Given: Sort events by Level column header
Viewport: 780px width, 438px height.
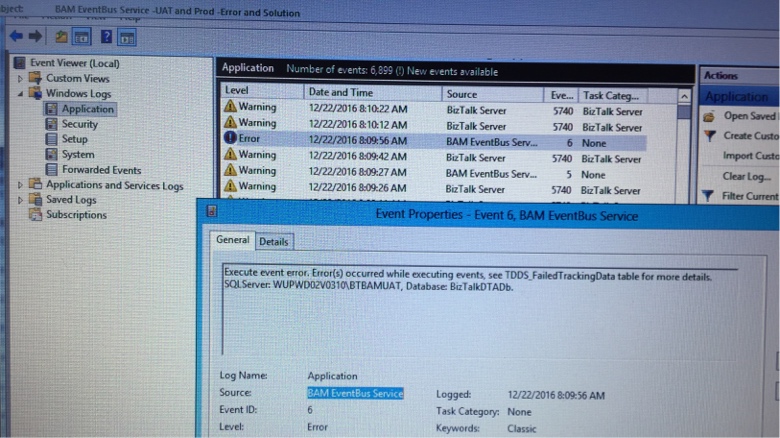Looking at the screenshot, I should pyautogui.click(x=262, y=91).
